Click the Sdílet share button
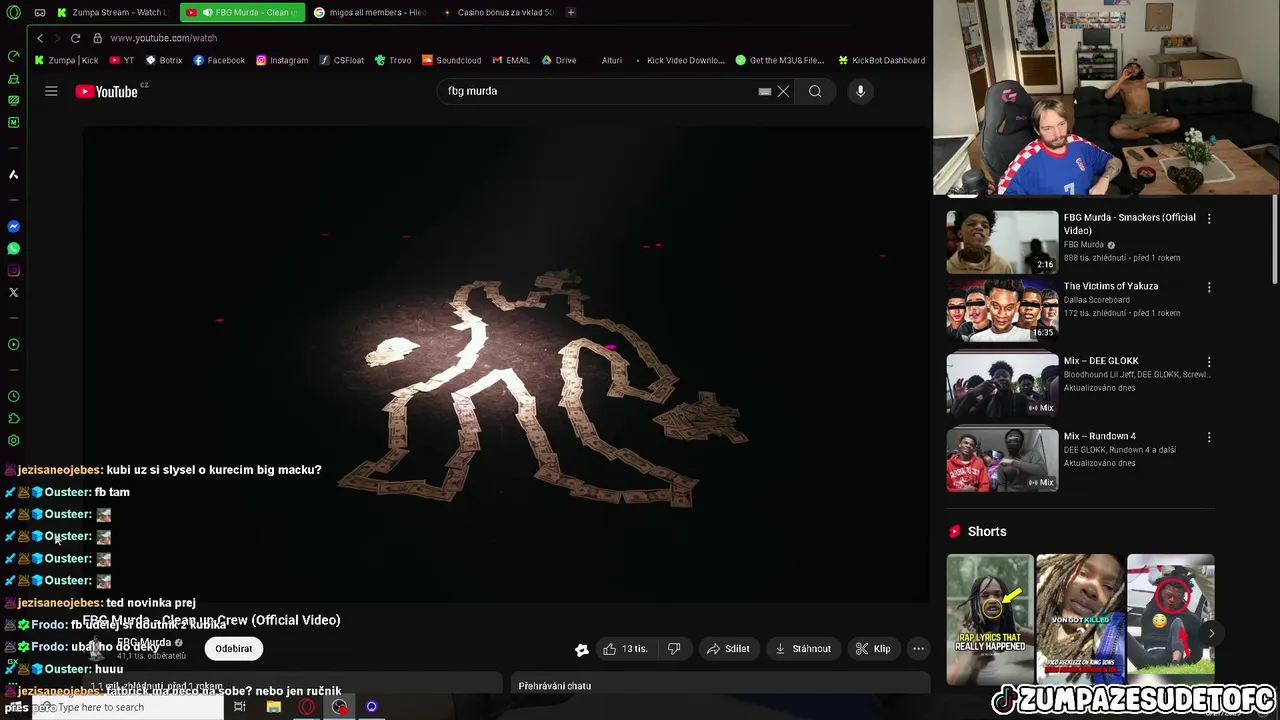 [x=728, y=649]
